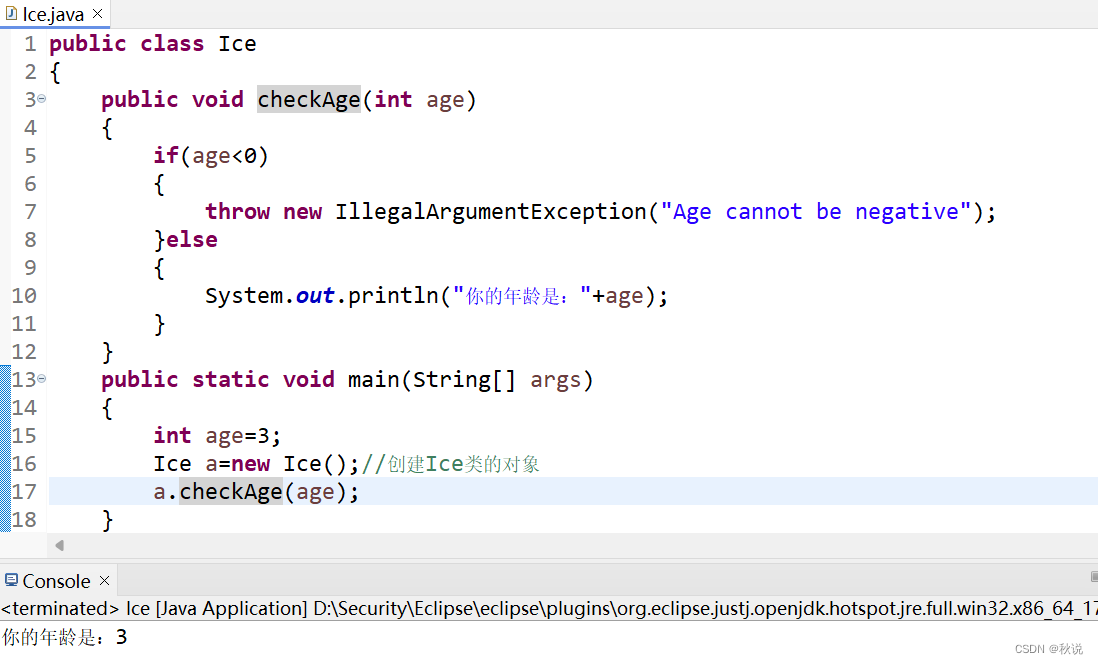Collapse the checkAge method fold at line 3
The height and width of the screenshot is (664, 1098).
tap(41, 99)
